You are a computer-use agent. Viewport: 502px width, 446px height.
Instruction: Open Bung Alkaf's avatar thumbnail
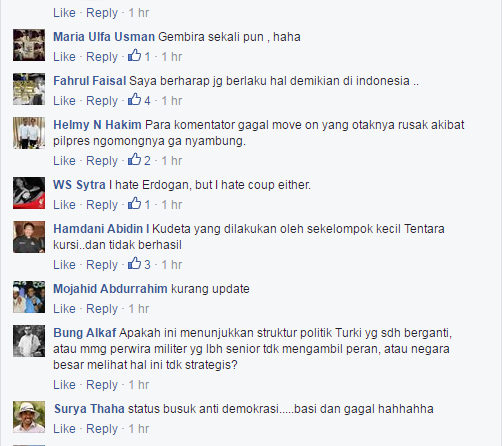coord(29,341)
